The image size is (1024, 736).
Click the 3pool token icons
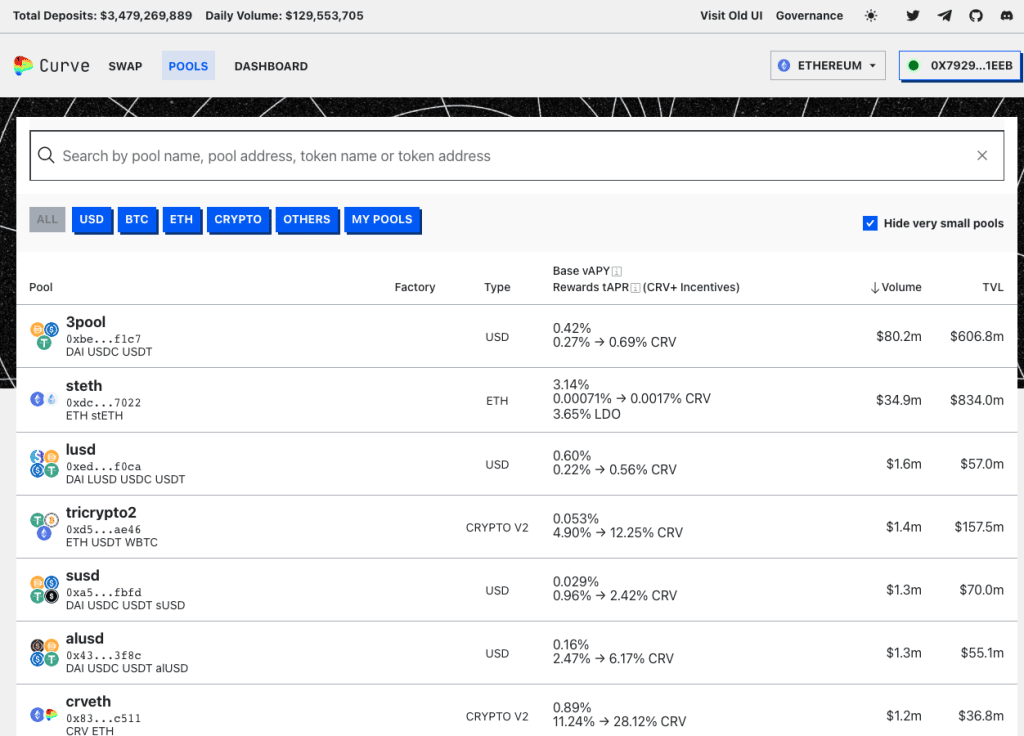pos(44,336)
